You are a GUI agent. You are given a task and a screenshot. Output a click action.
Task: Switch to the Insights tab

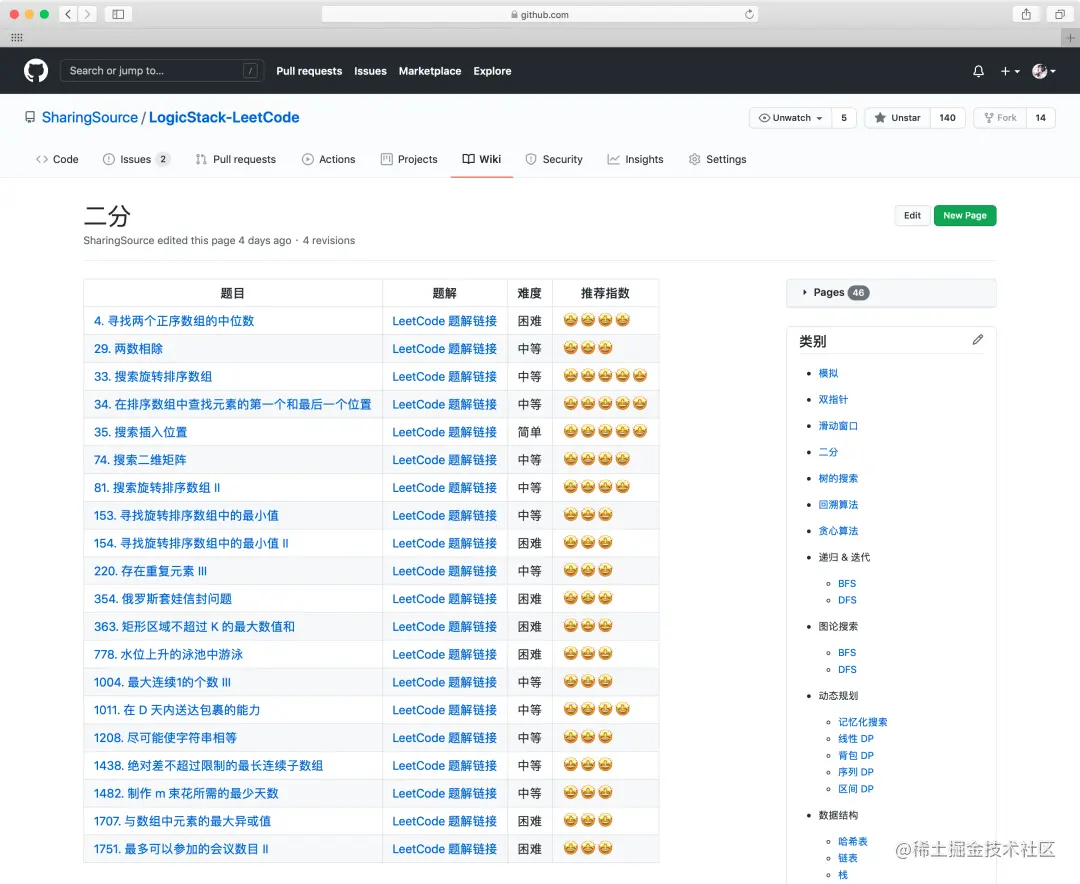click(635, 159)
